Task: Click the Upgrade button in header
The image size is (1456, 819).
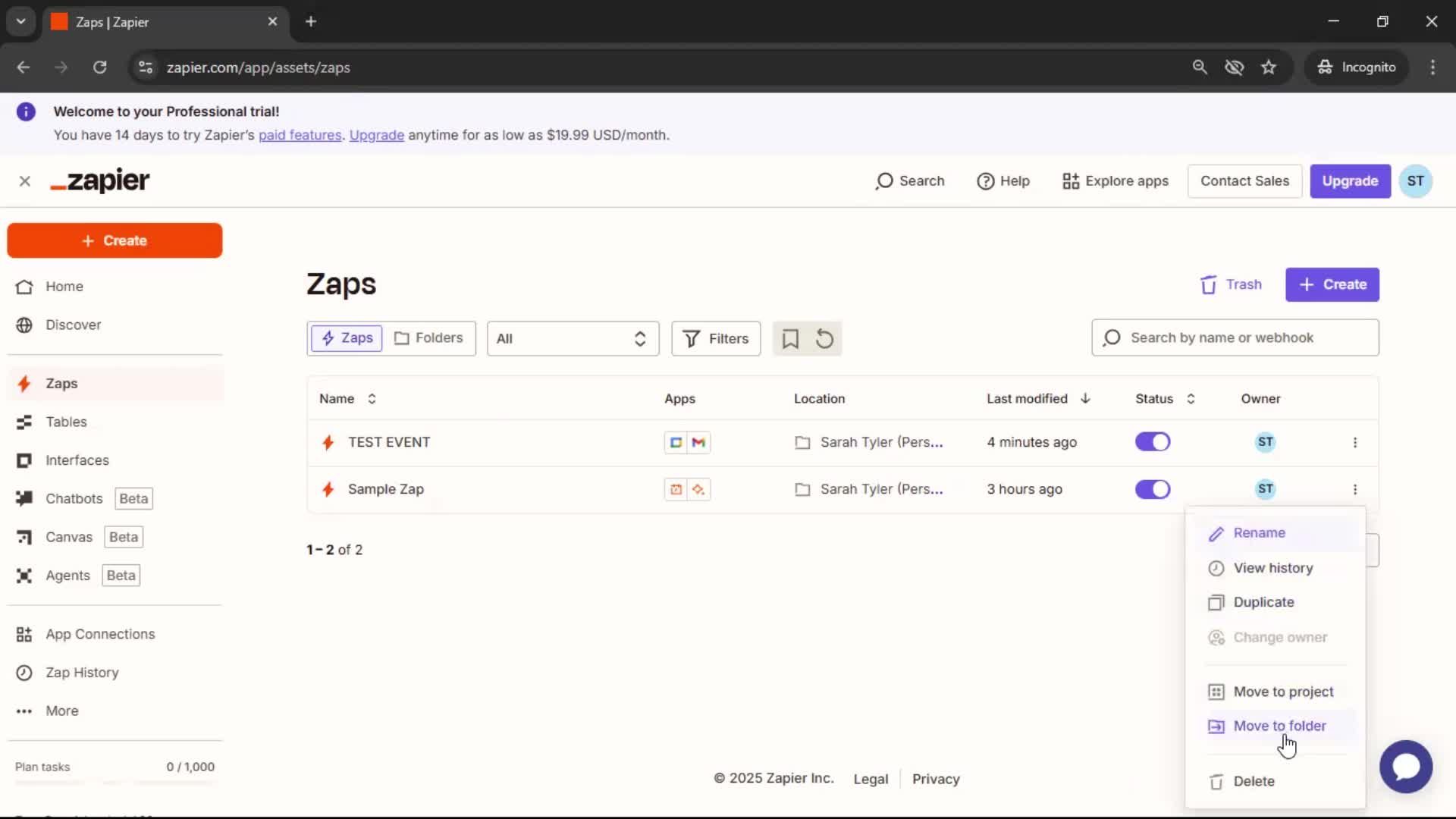Action: (1350, 181)
